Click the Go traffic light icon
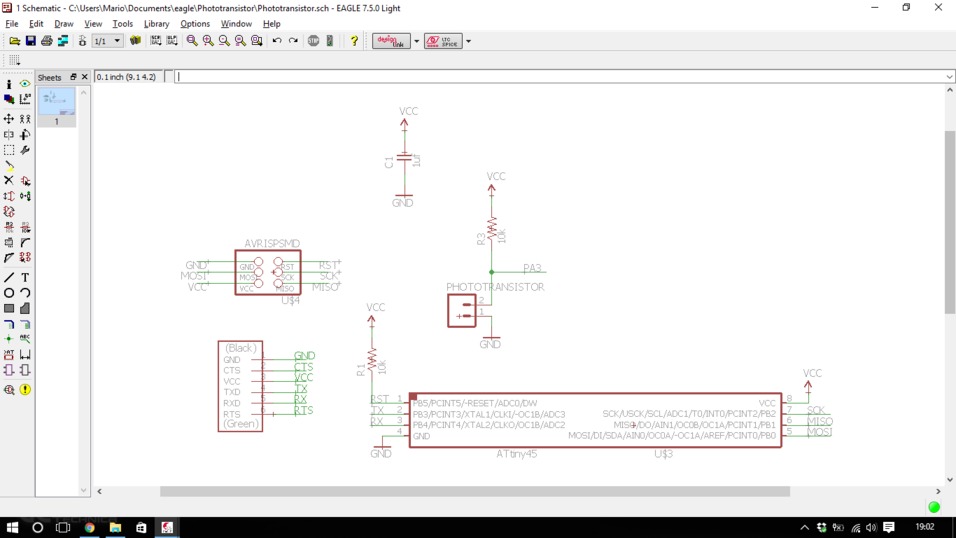Viewport: 956px width, 538px height. click(x=330, y=41)
